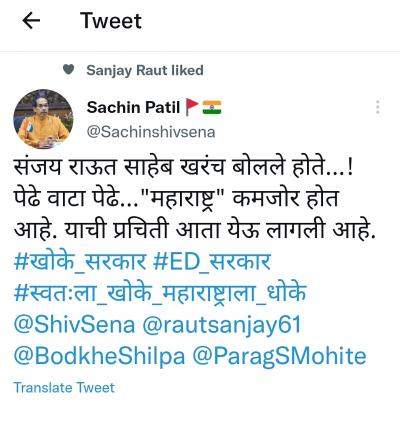
Task: Open the #खोके_सरकार hashtag
Action: [x=80, y=262]
